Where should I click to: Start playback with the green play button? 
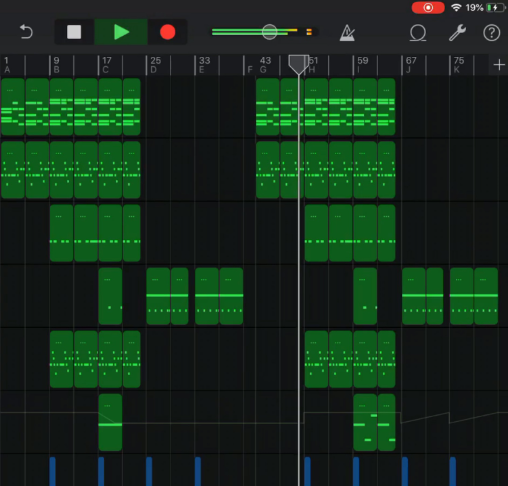121,32
